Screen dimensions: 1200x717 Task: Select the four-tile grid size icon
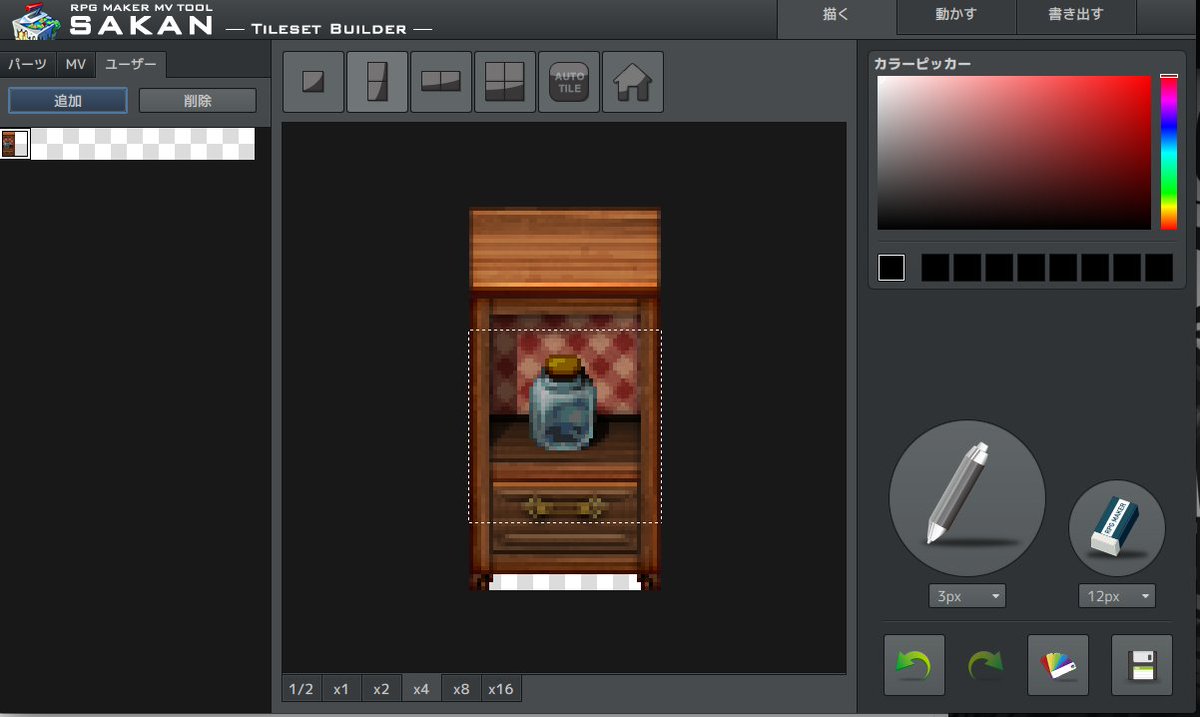click(x=505, y=82)
